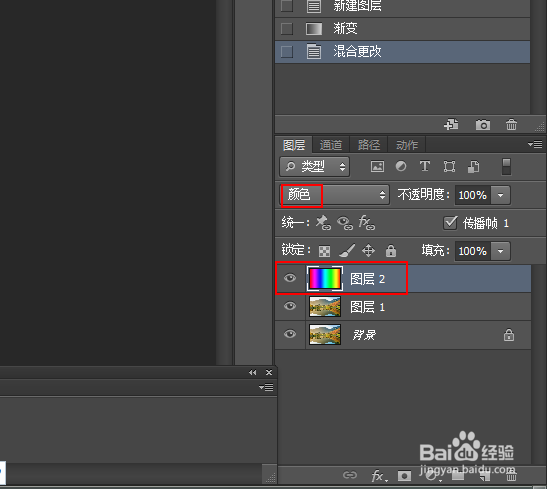Open layer filter 类型 dropdown

pyautogui.click(x=314, y=167)
